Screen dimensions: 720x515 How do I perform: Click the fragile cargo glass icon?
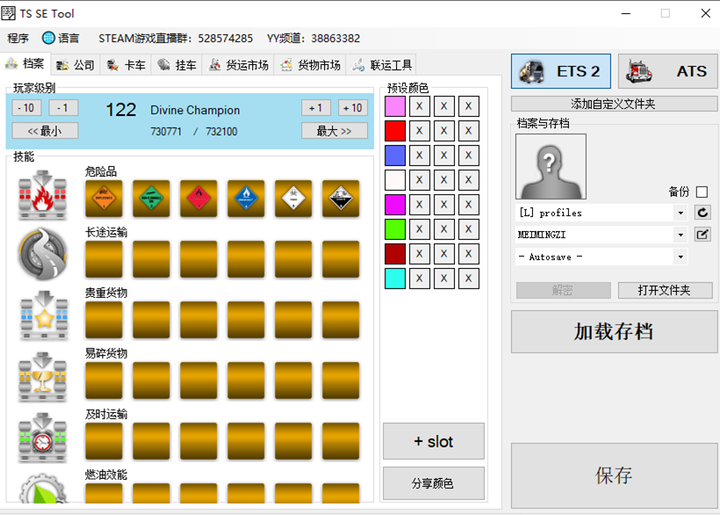43,377
